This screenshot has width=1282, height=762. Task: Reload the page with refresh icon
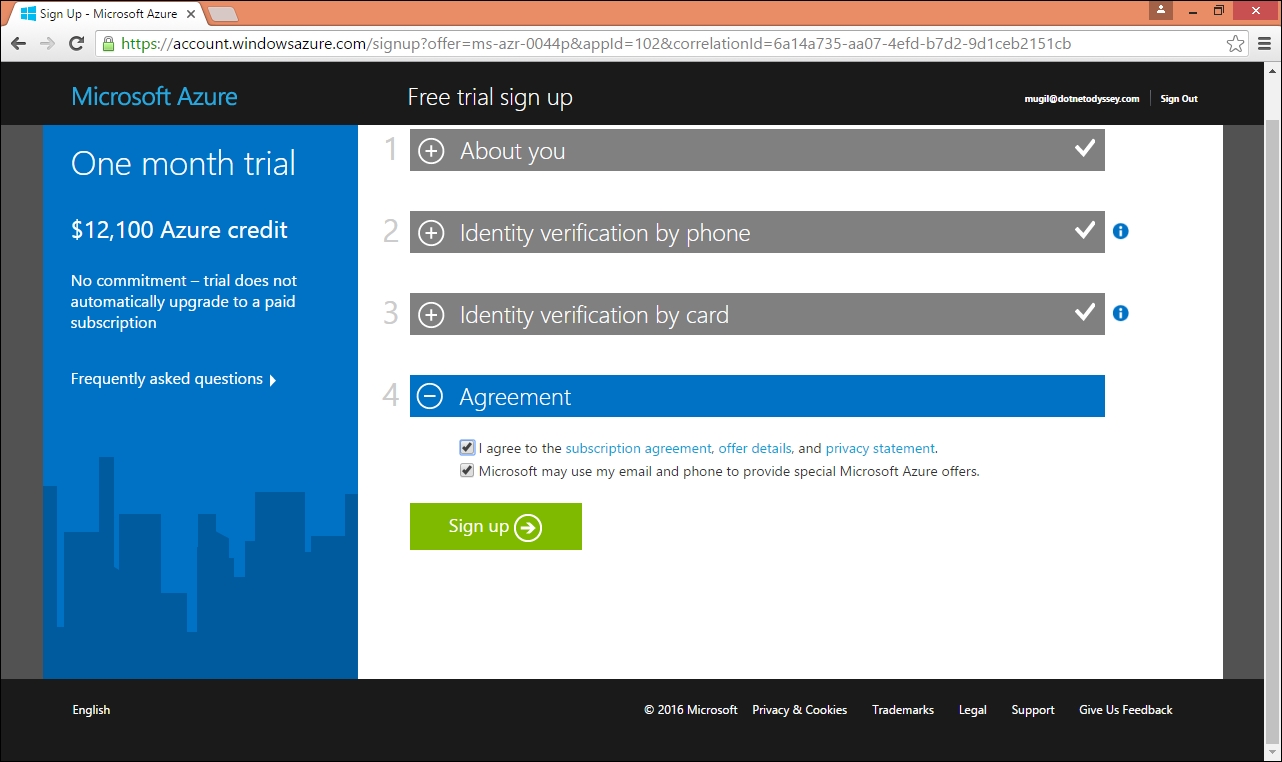(76, 44)
